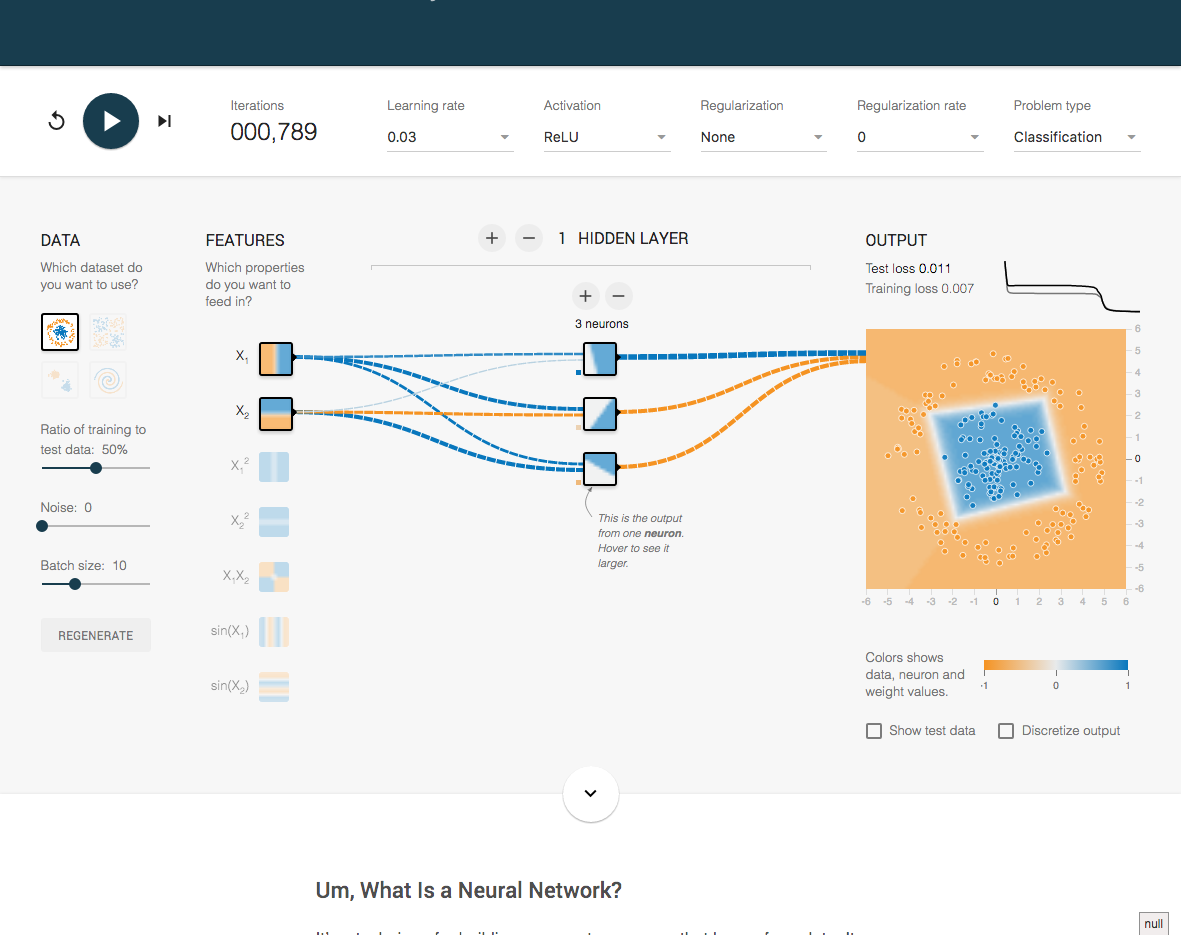Open the Regularization rate dropdown
This screenshot has width=1181, height=935.
920,137
